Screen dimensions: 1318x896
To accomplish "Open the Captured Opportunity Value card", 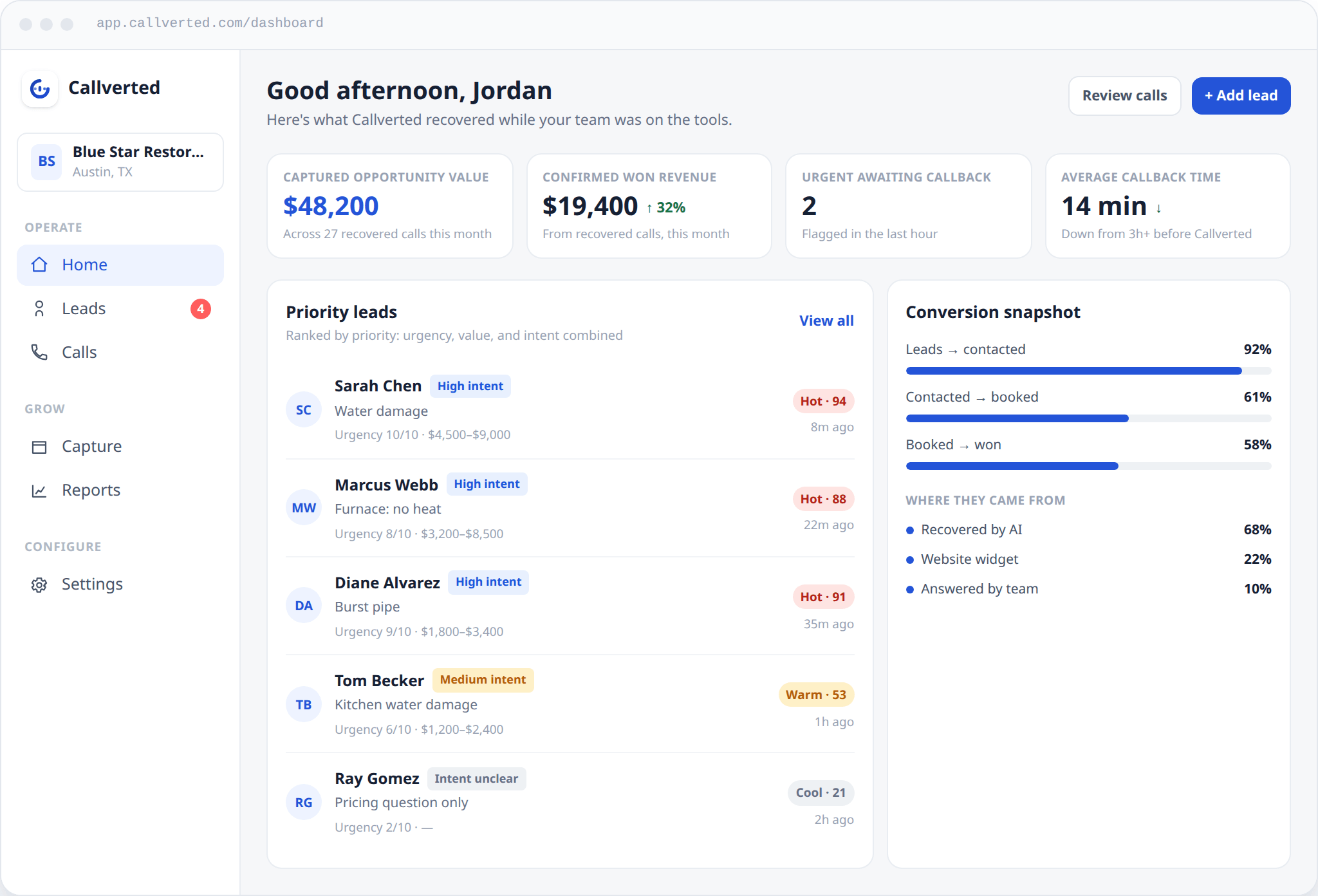I will click(x=390, y=206).
